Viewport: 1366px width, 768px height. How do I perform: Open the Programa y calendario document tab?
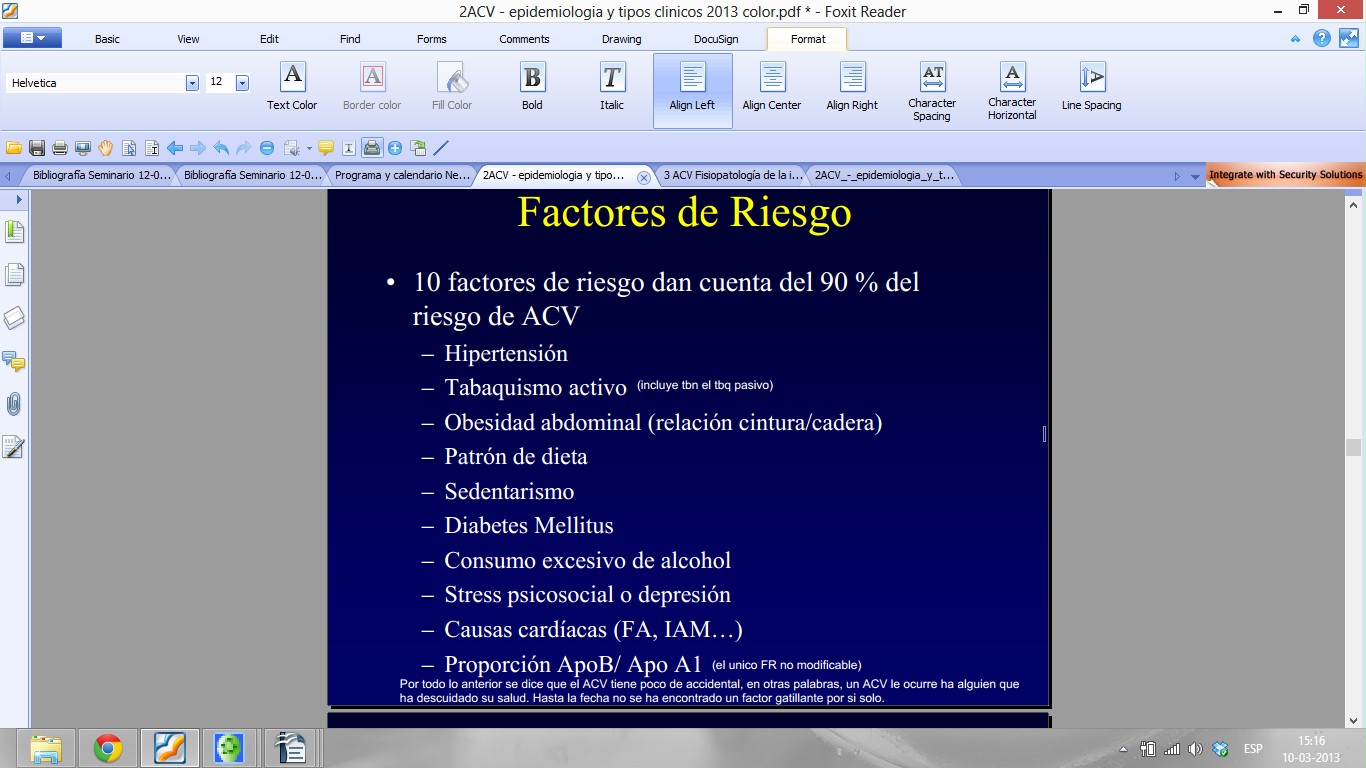pyautogui.click(x=402, y=175)
